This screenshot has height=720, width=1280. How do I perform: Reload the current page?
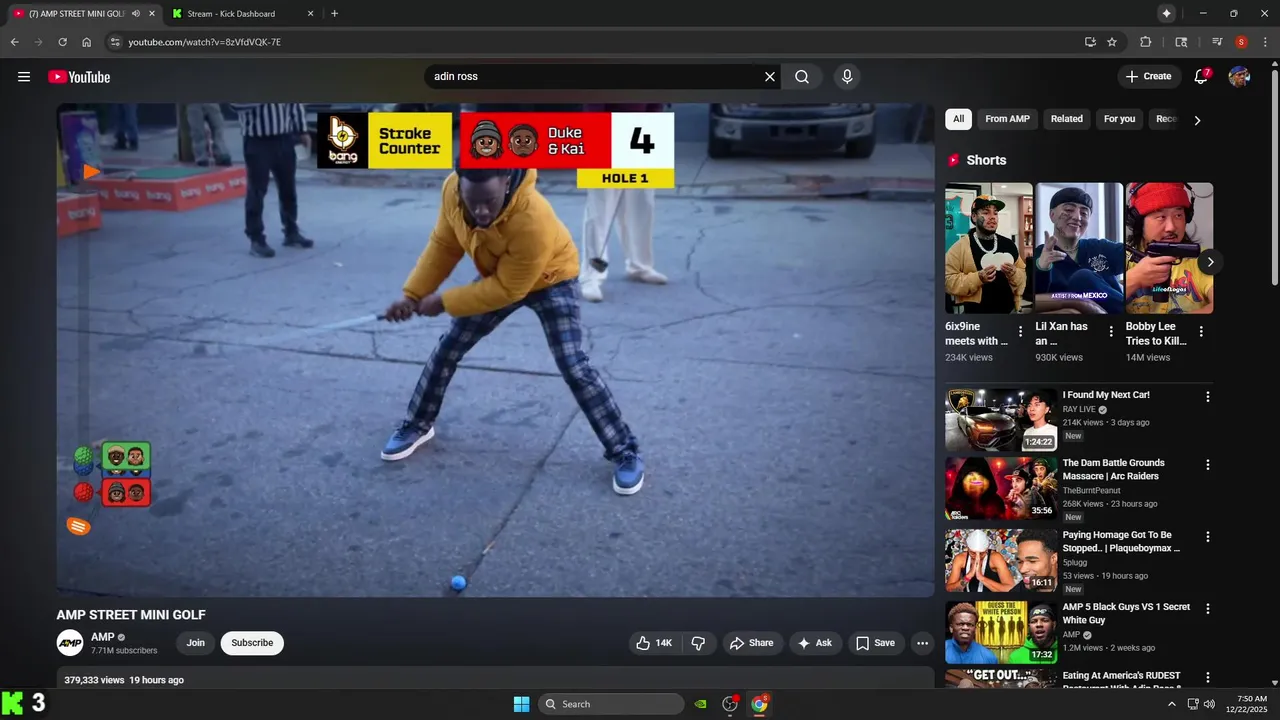[x=62, y=42]
